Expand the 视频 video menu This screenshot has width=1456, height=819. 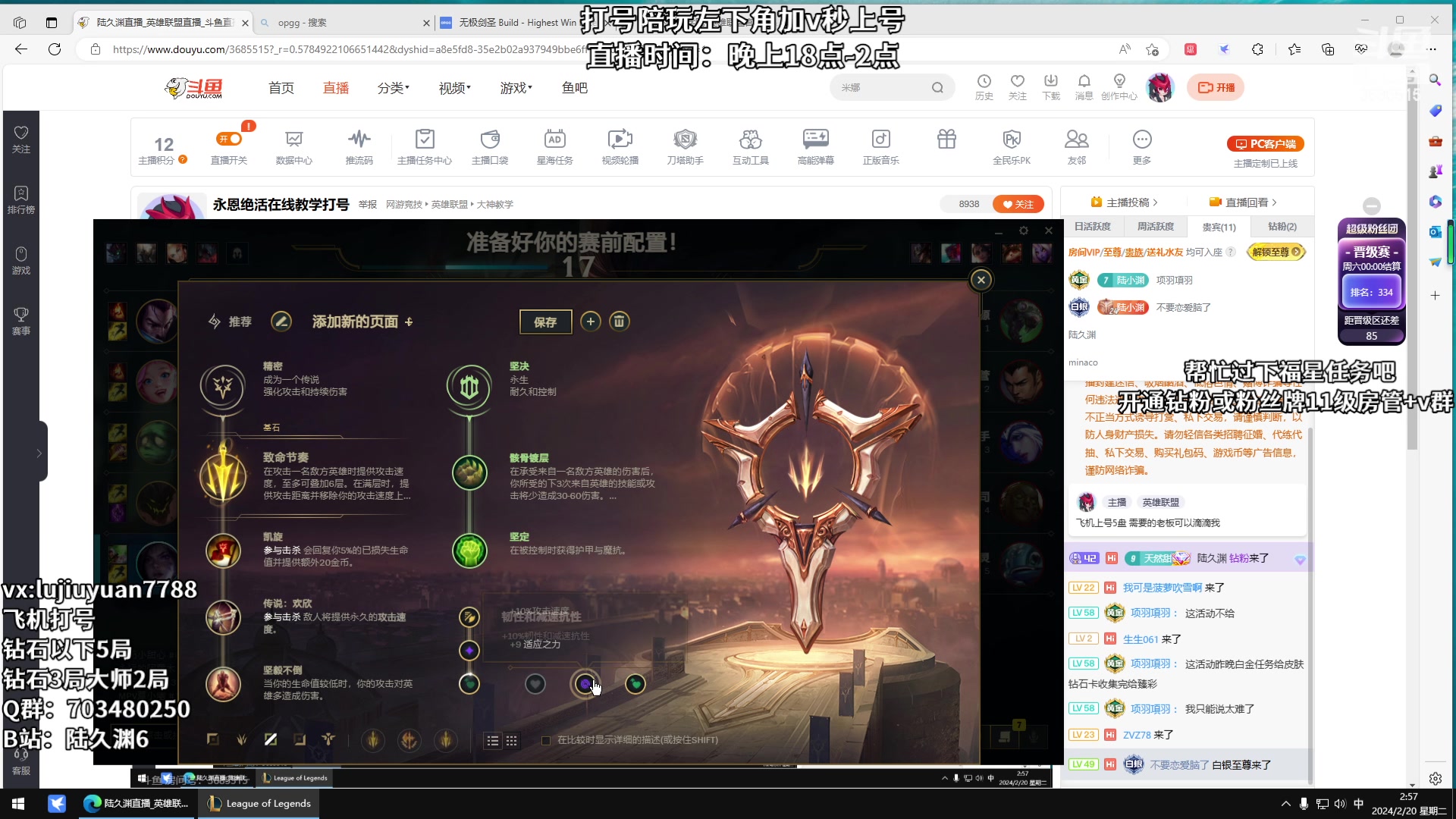(x=454, y=88)
